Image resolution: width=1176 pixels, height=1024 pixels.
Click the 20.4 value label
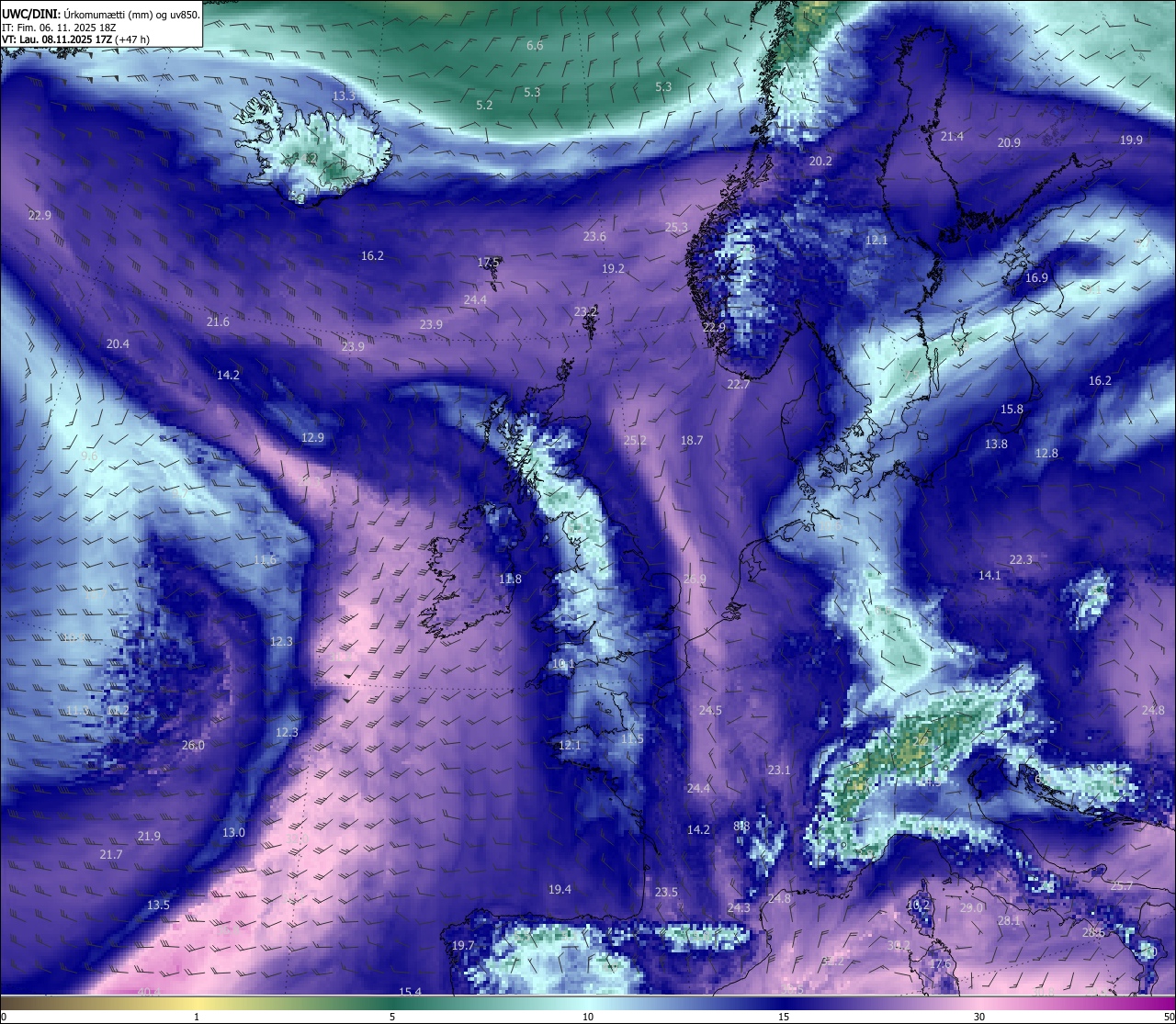pyautogui.click(x=118, y=343)
